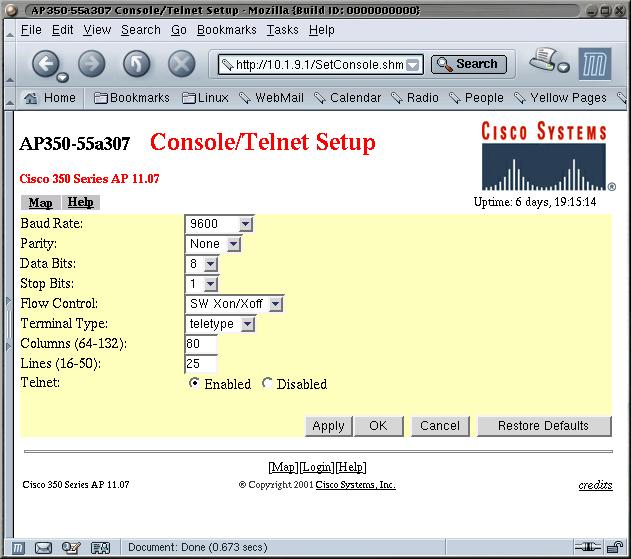Select the Telnet Enabled radio button
Image resolution: width=631 pixels, height=559 pixels.
point(194,383)
